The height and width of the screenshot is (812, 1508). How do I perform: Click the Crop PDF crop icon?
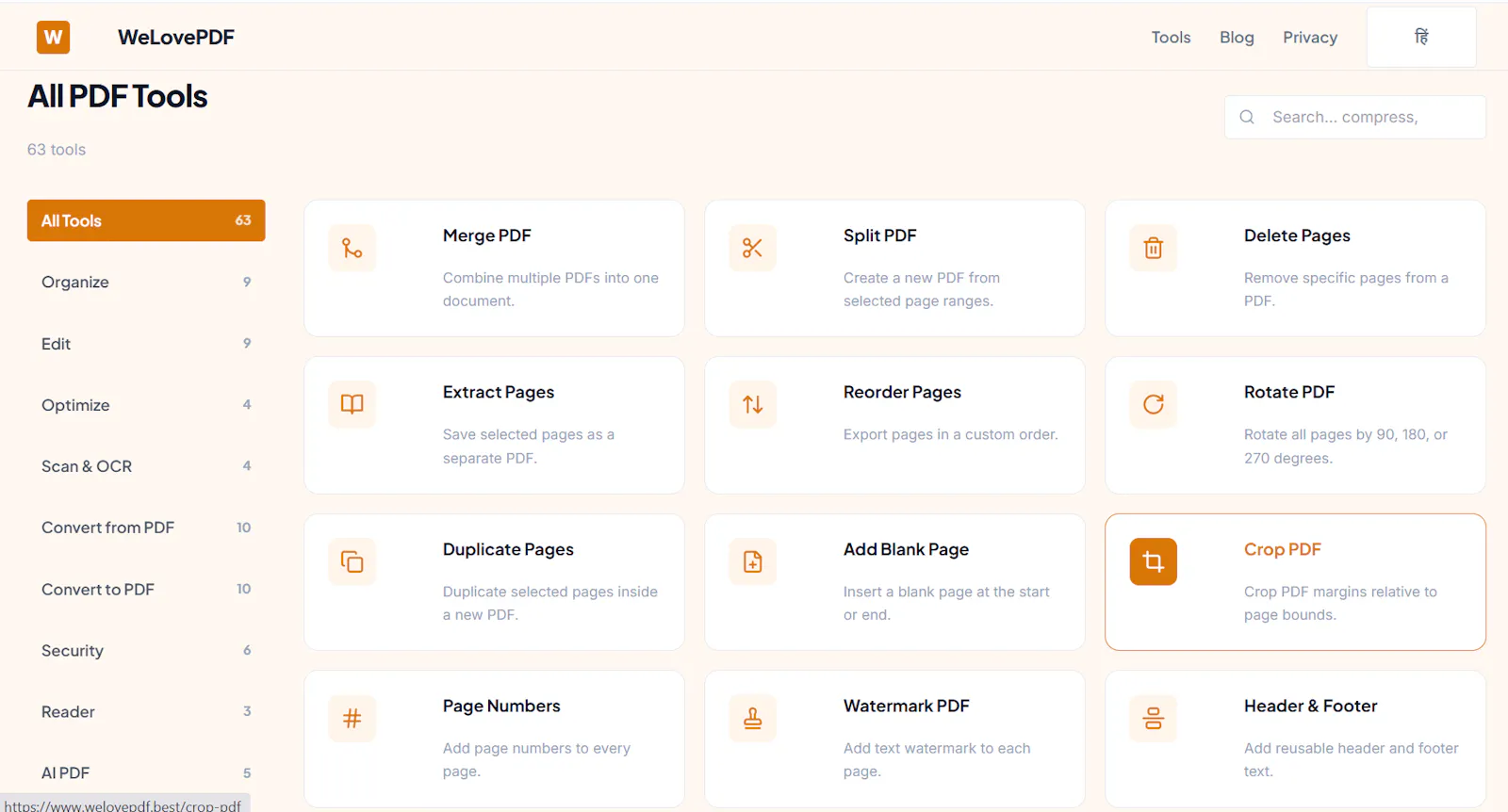1154,561
